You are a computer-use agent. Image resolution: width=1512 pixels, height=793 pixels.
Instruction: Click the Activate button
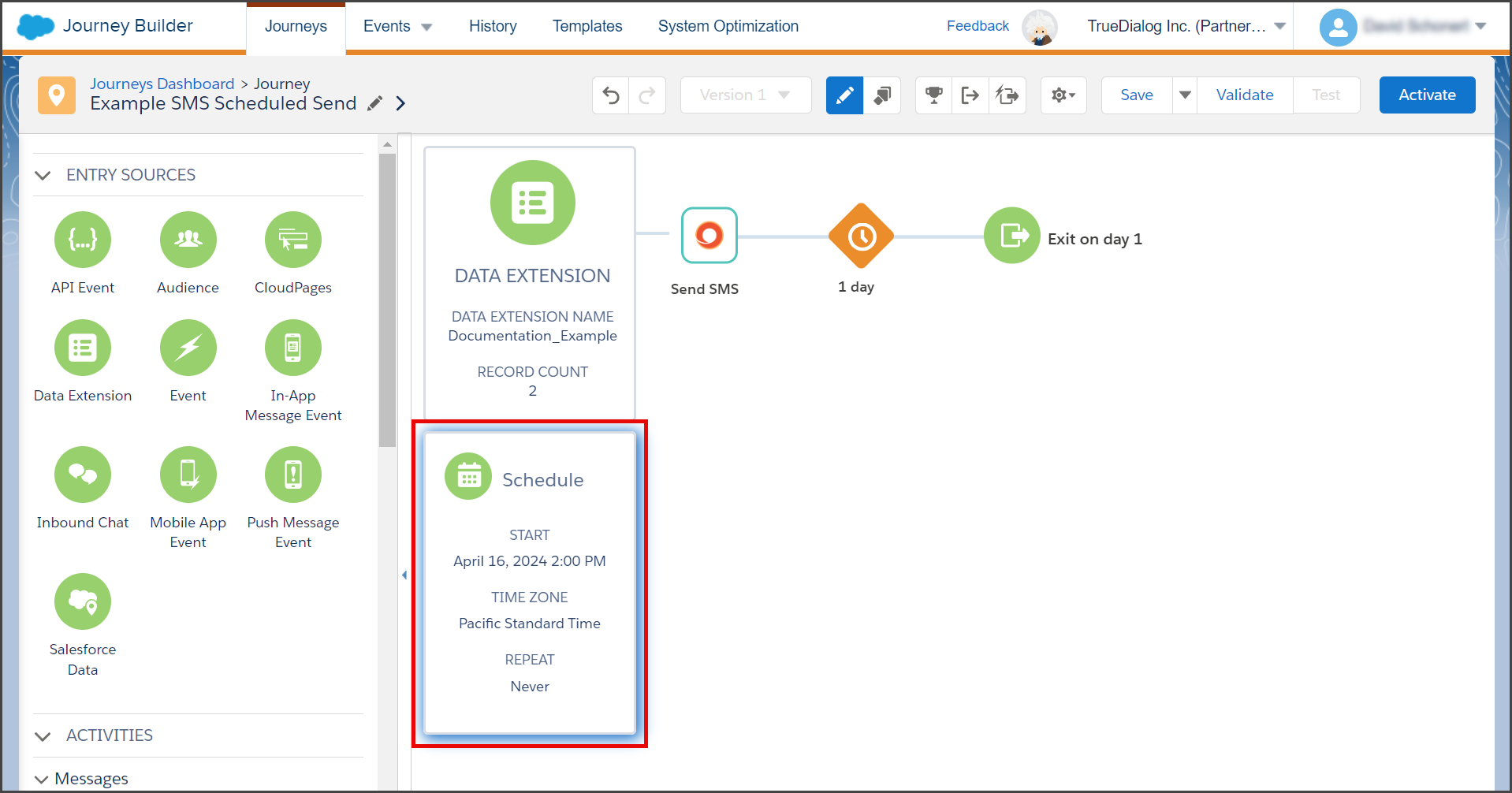point(1427,95)
